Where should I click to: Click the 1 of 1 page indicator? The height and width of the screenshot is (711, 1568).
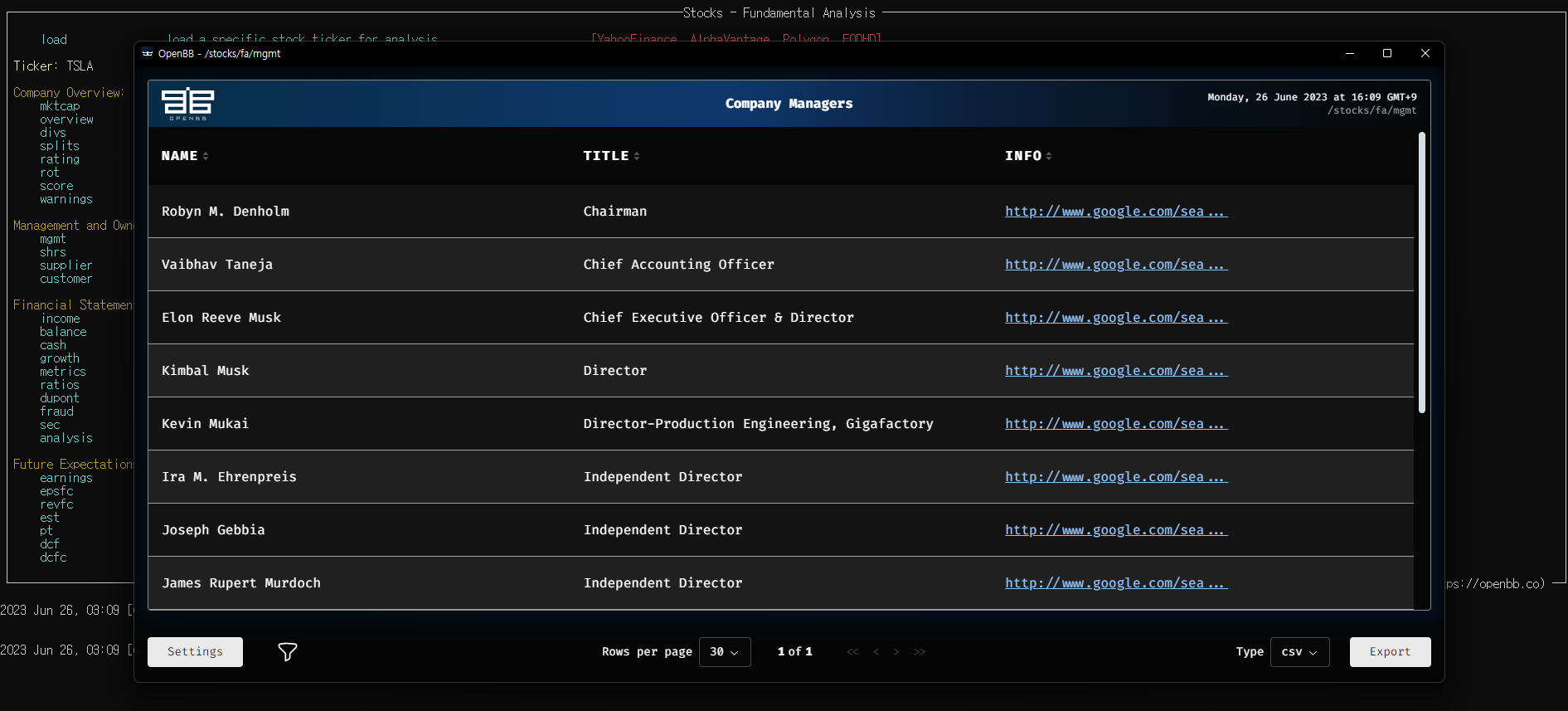794,652
